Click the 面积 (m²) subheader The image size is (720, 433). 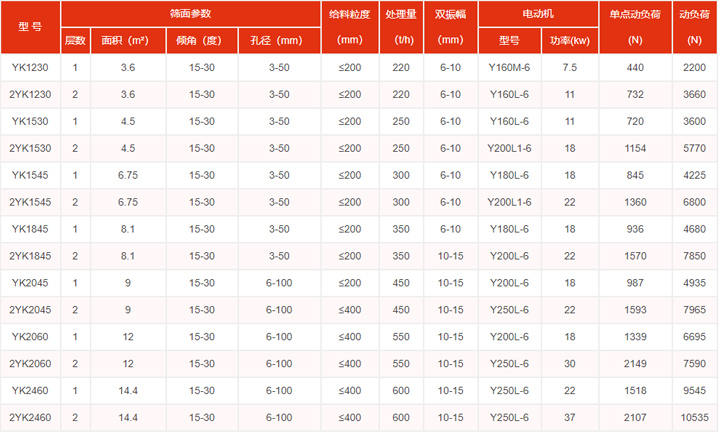pyautogui.click(x=127, y=41)
